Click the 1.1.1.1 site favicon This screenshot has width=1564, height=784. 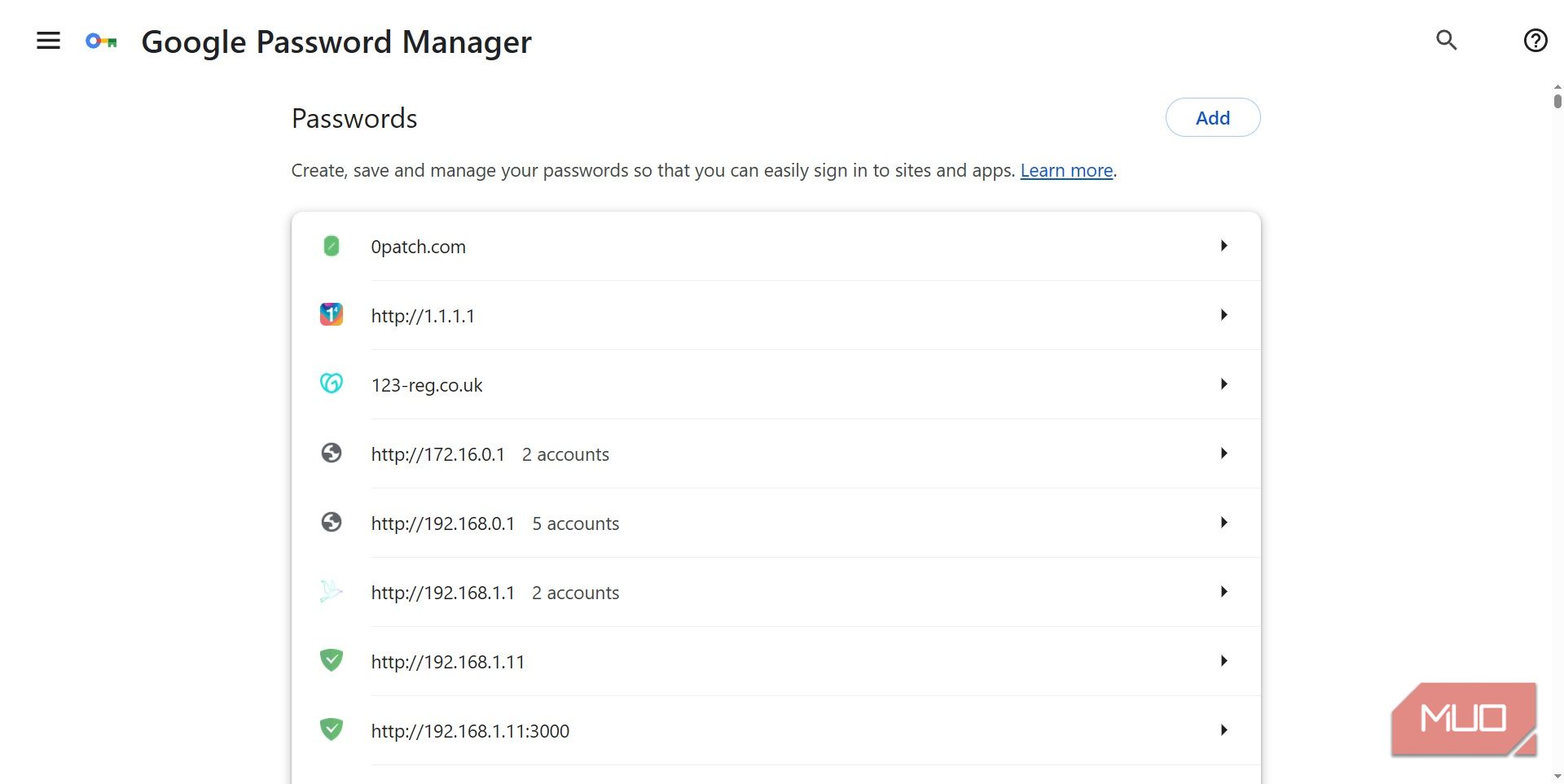(332, 314)
